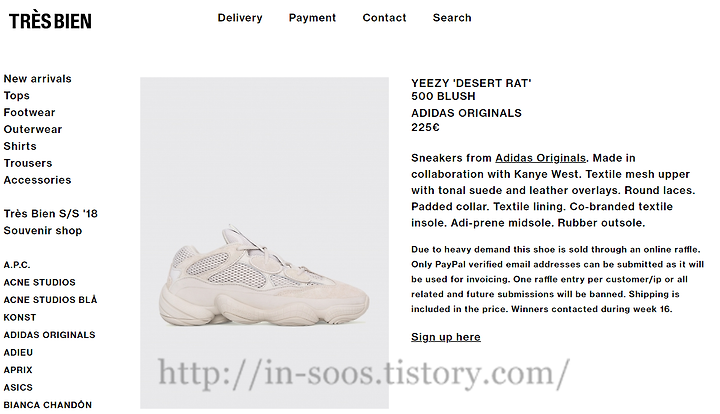Open Acne Studios Blå Konst brand
The image size is (720, 414).
(x=50, y=308)
